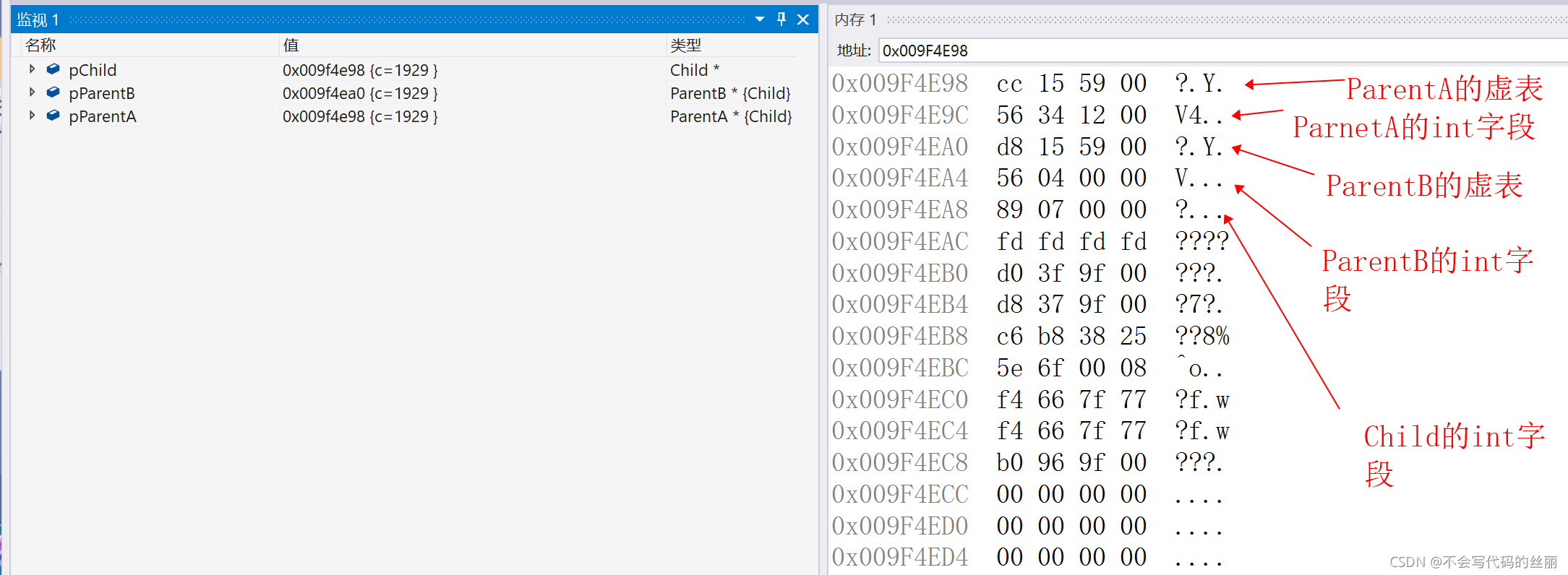Select memory address 0x009F4ECC row
1568x575 pixels.
1030,494
